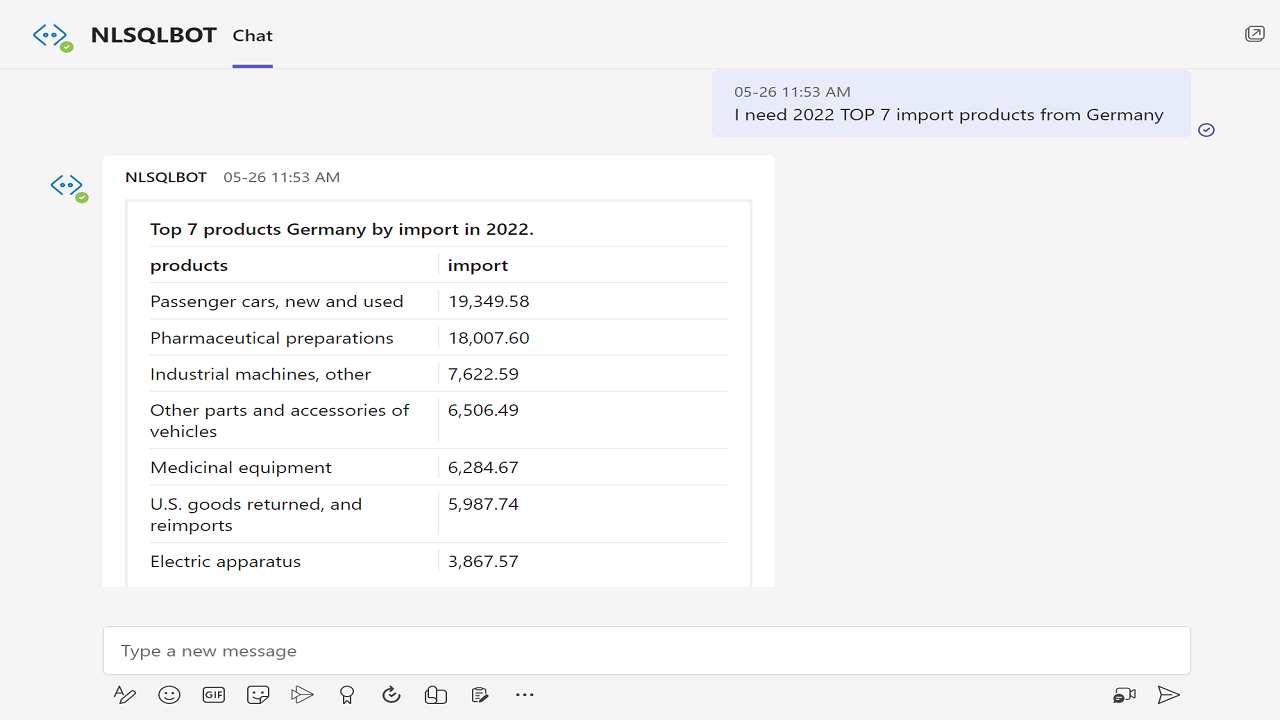Send the message with arrow icon
This screenshot has height=720, width=1280.
1168,695
